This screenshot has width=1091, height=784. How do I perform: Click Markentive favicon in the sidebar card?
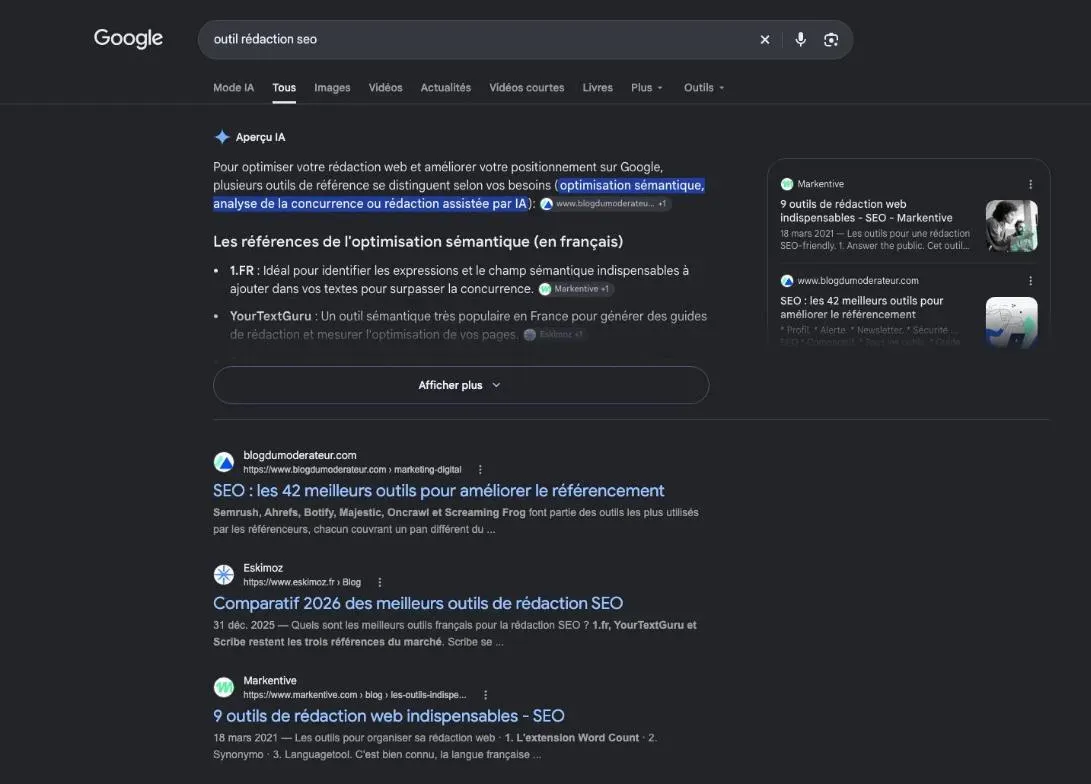787,184
